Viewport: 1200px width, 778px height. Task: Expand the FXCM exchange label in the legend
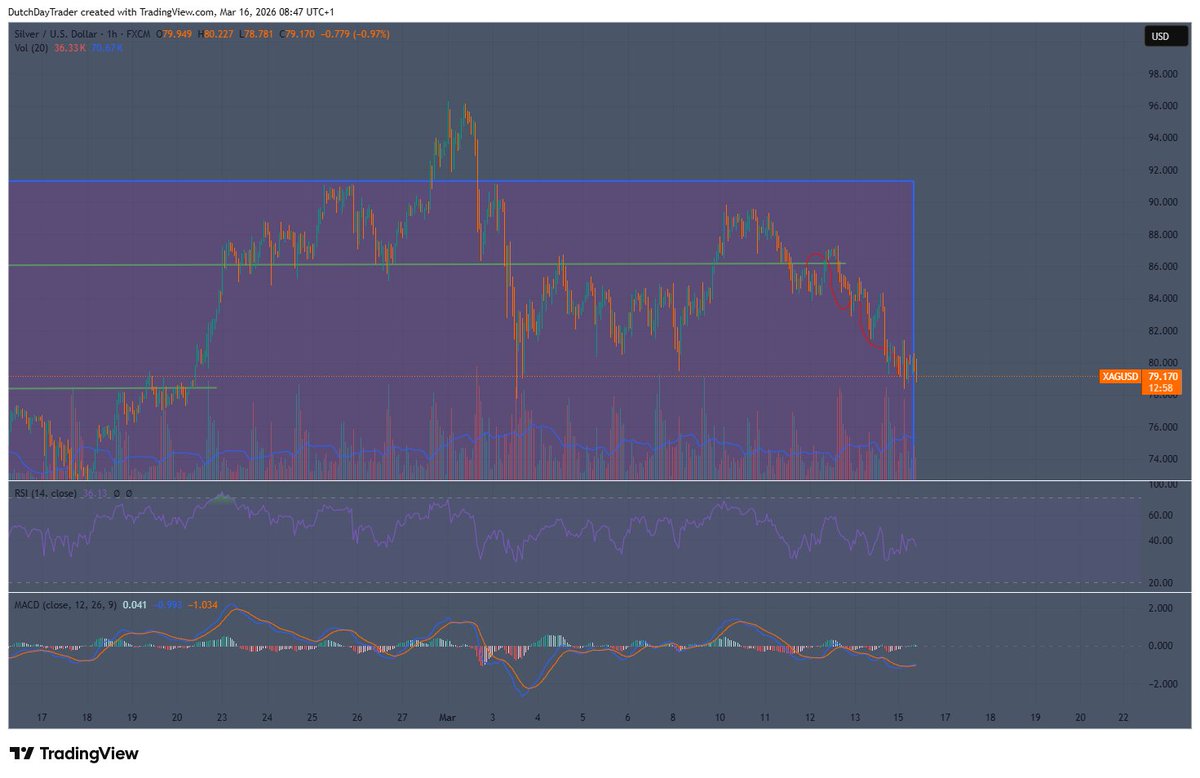137,33
